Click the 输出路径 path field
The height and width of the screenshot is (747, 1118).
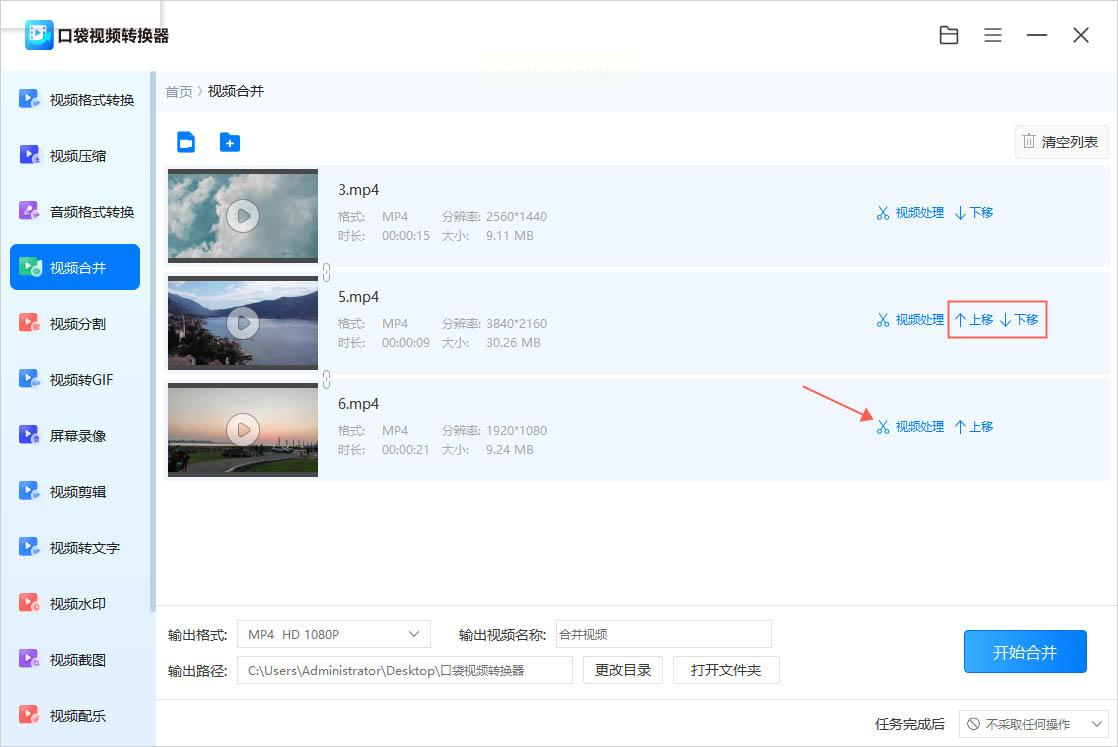(x=405, y=670)
